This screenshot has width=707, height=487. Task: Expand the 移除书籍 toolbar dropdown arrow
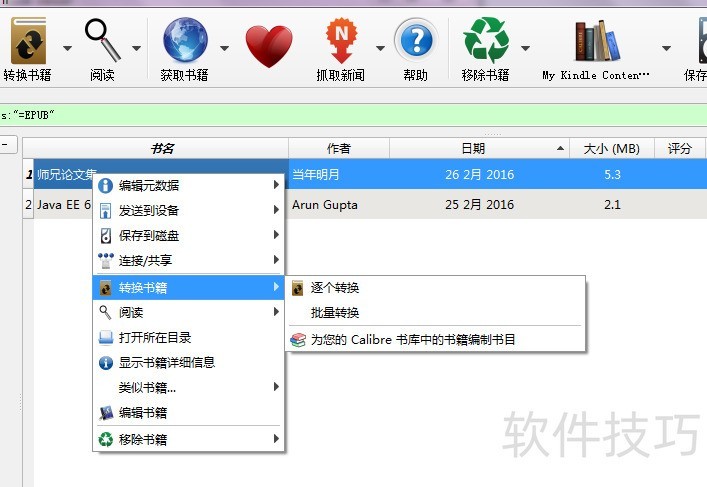526,47
